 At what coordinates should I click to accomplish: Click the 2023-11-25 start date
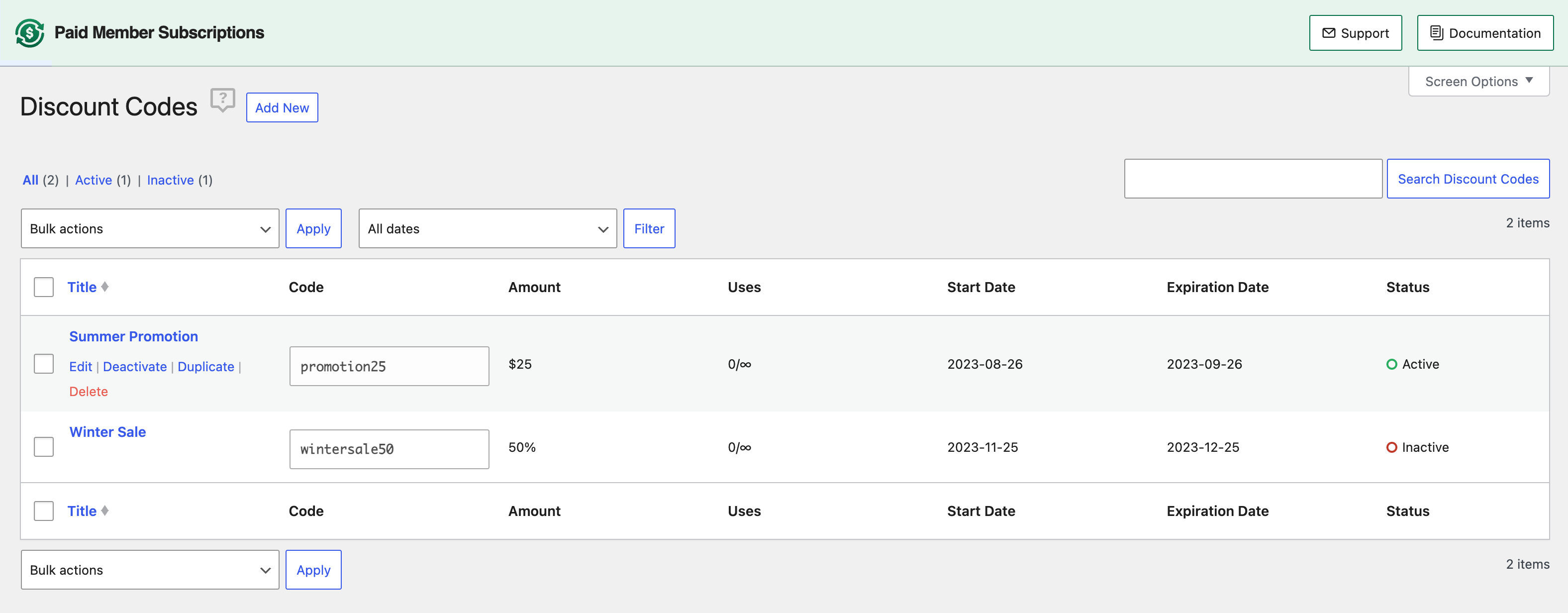click(x=982, y=447)
